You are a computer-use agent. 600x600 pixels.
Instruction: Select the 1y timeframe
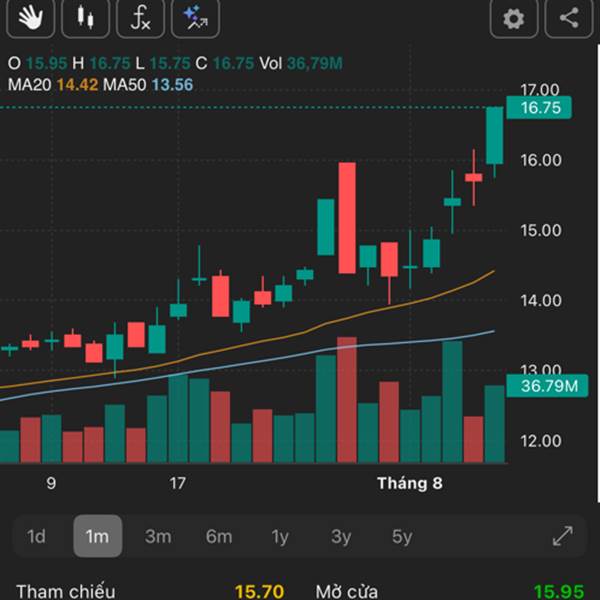pyautogui.click(x=280, y=536)
